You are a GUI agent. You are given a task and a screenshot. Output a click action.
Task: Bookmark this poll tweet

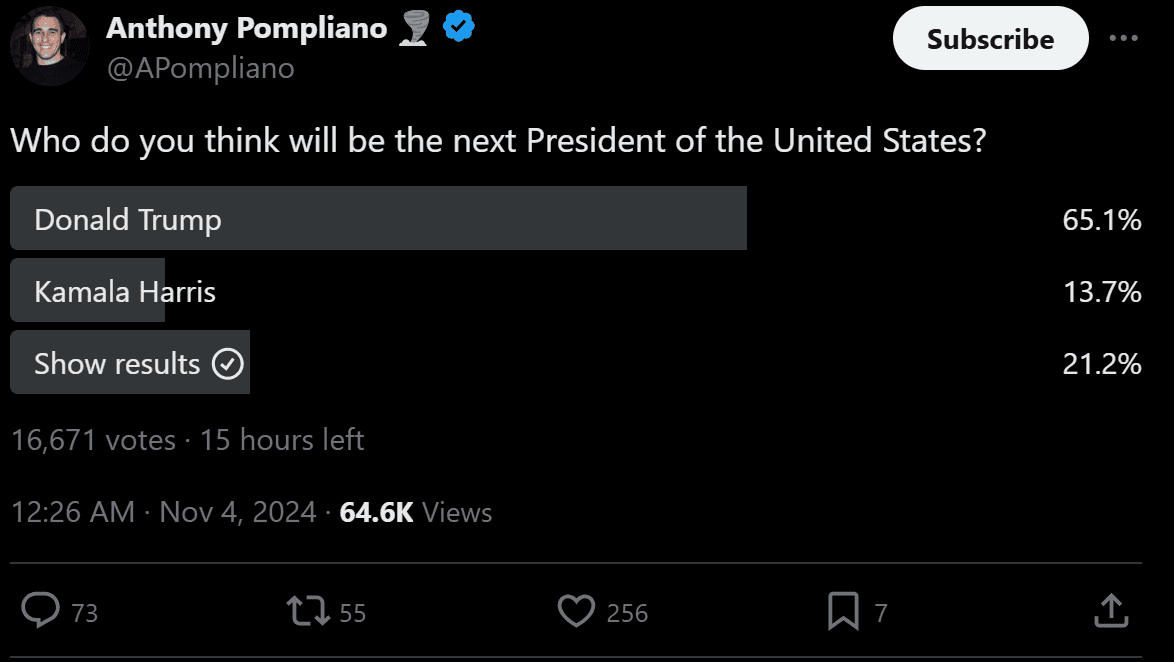click(843, 611)
